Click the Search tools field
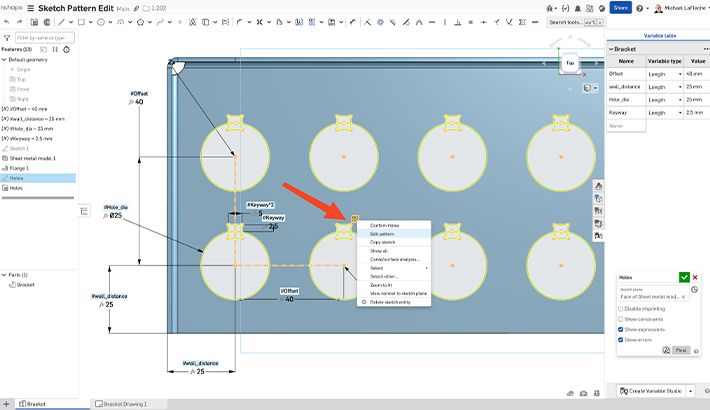This screenshot has height=410, width=710. click(x=575, y=22)
